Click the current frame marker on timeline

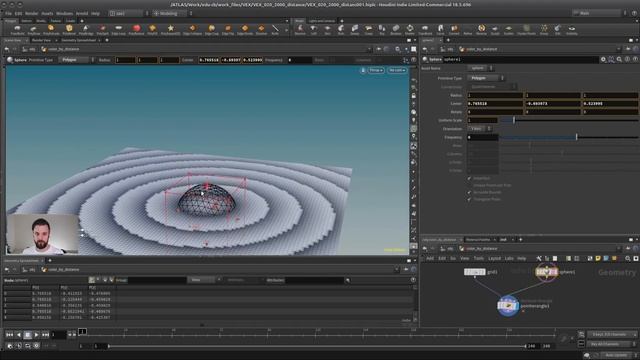click(82, 331)
